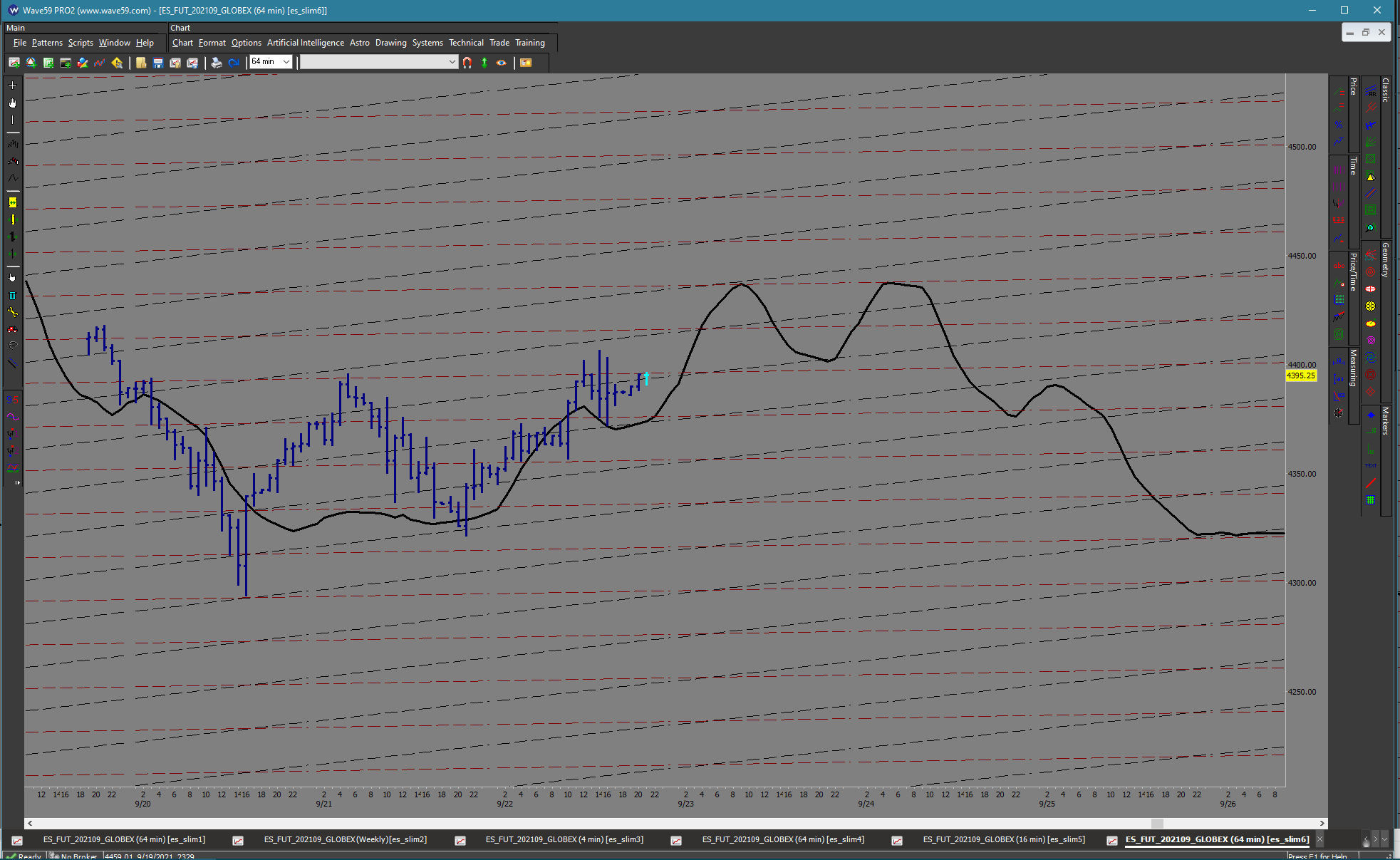The image size is (1400, 860).
Task: Click the TEXT marker tool
Action: coord(1371,466)
